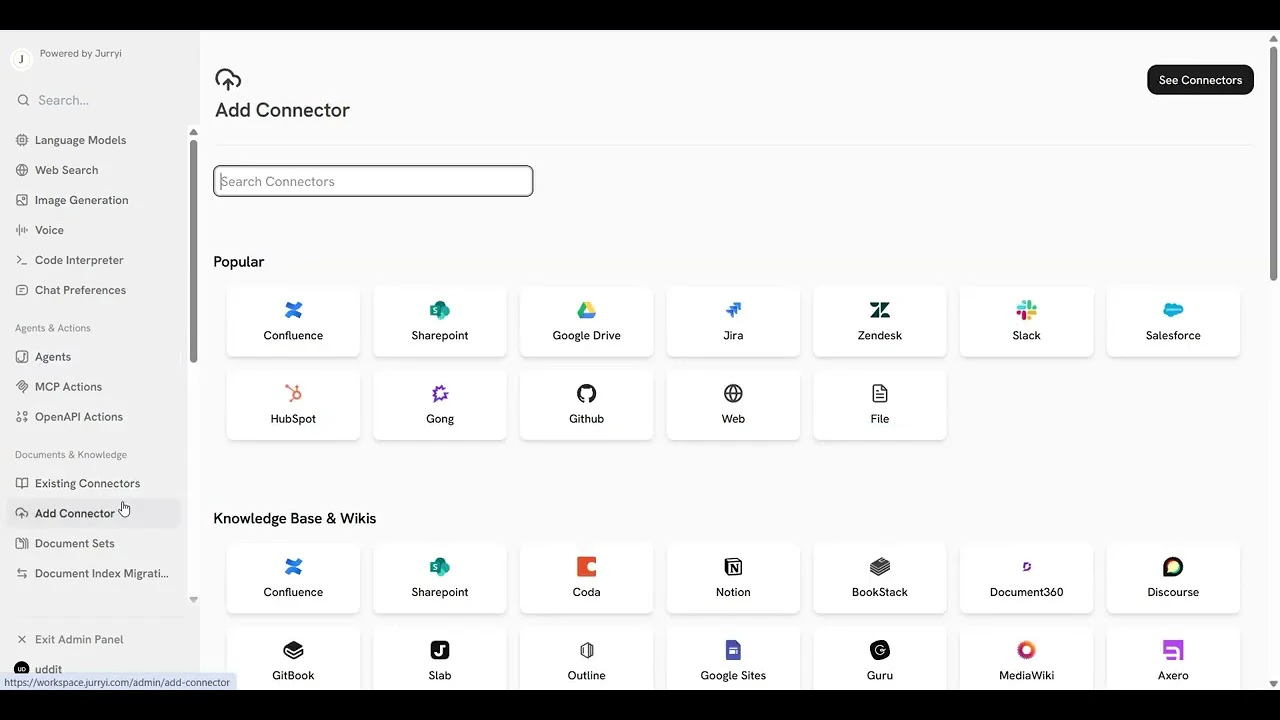The image size is (1280, 720).
Task: Pick the Zendesk connector
Action: coord(880,322)
